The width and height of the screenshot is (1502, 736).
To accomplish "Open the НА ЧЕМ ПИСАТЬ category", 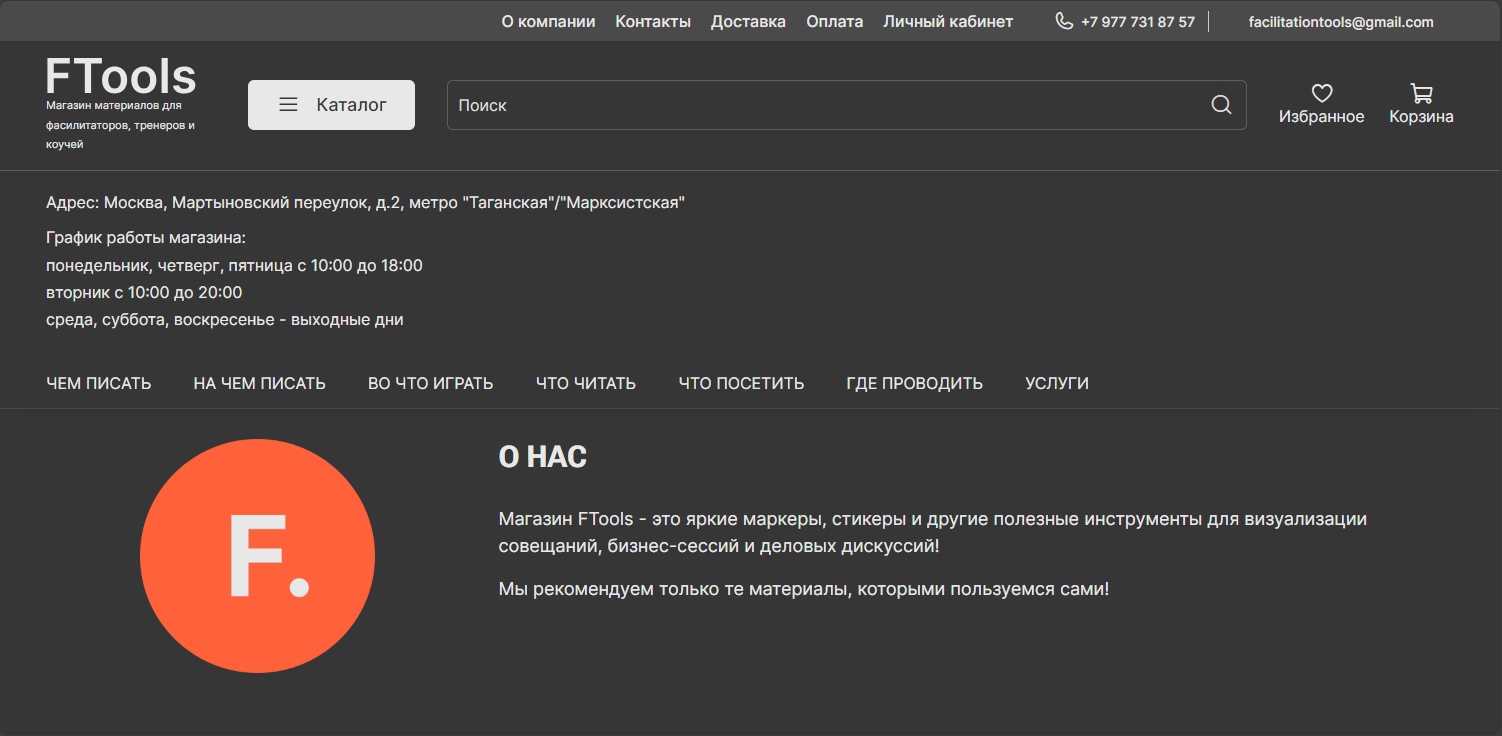I will [x=260, y=383].
